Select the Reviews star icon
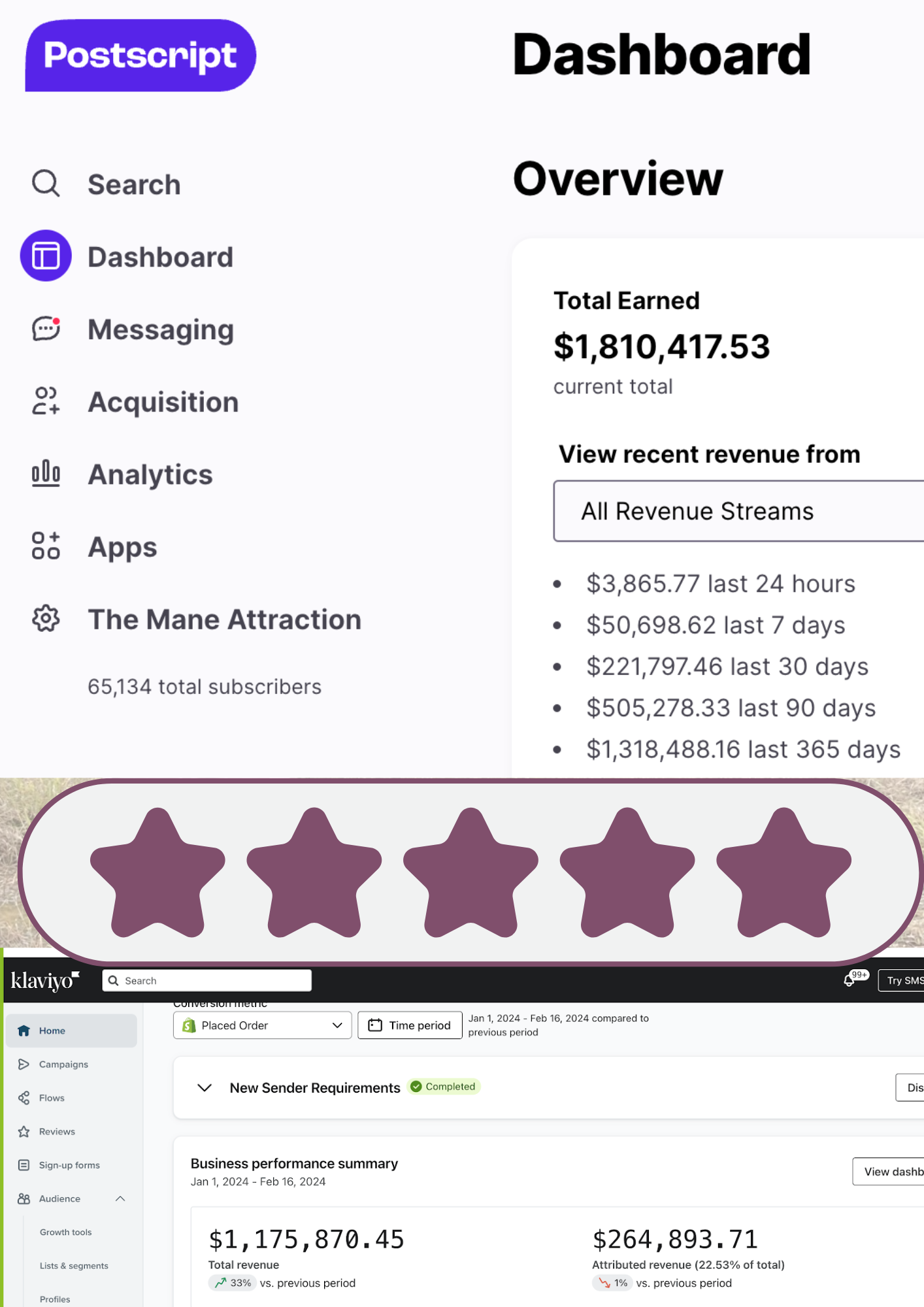 (x=24, y=1131)
